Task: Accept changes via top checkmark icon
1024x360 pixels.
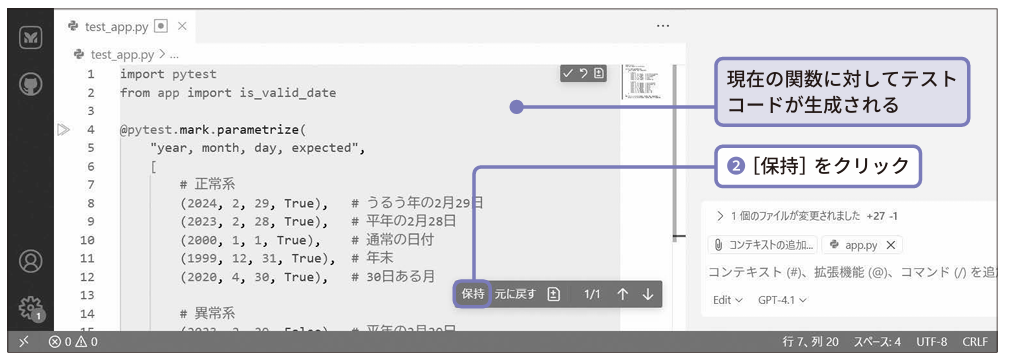Action: [x=568, y=73]
